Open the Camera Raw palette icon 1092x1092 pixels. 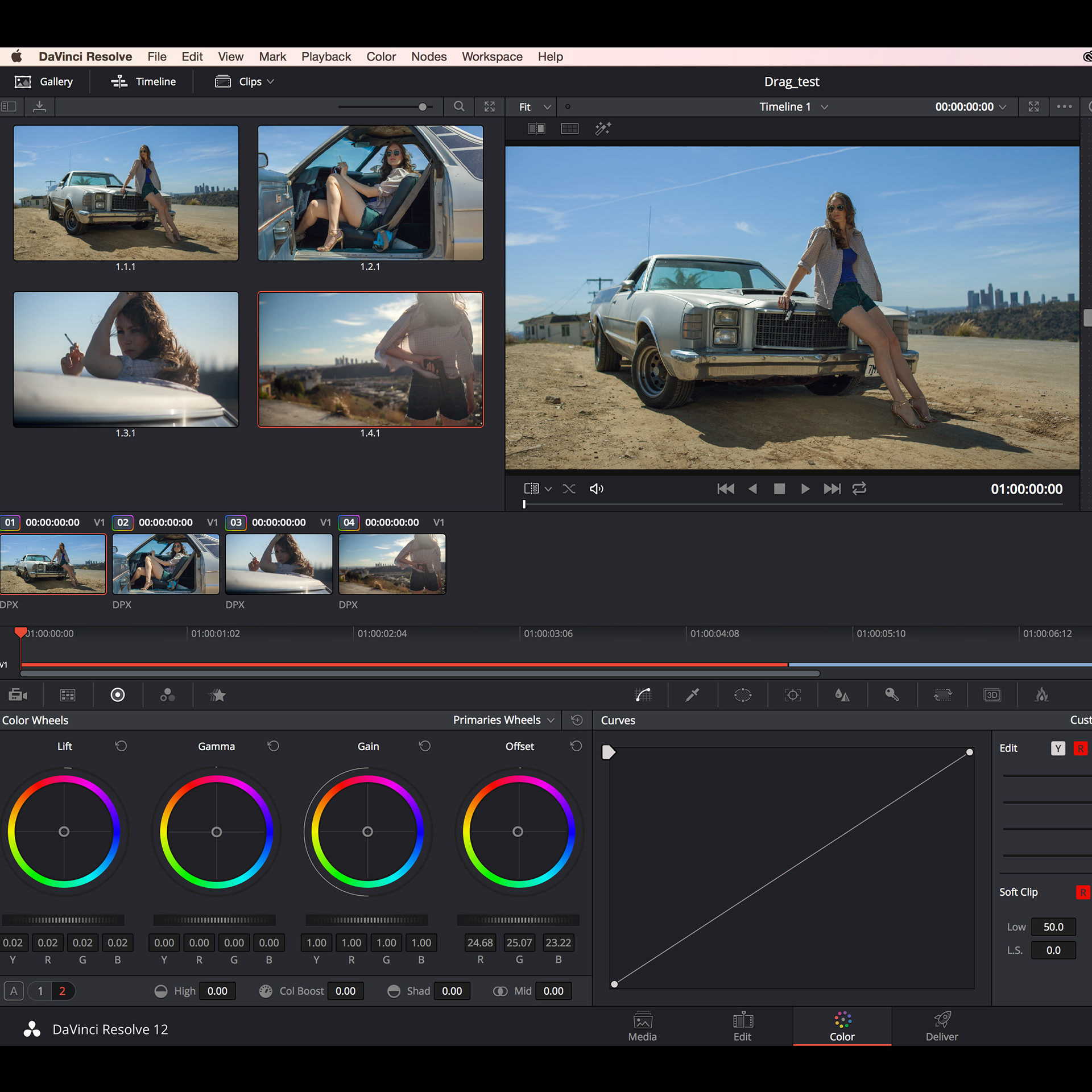click(18, 695)
